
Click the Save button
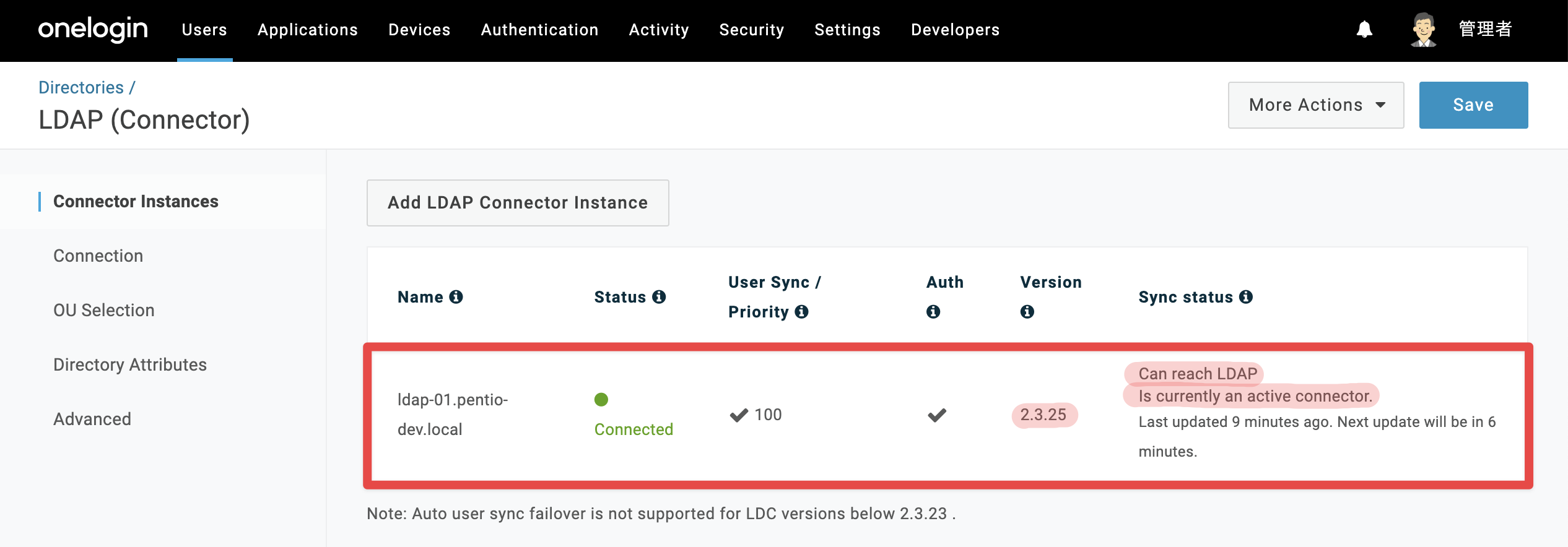point(1473,105)
